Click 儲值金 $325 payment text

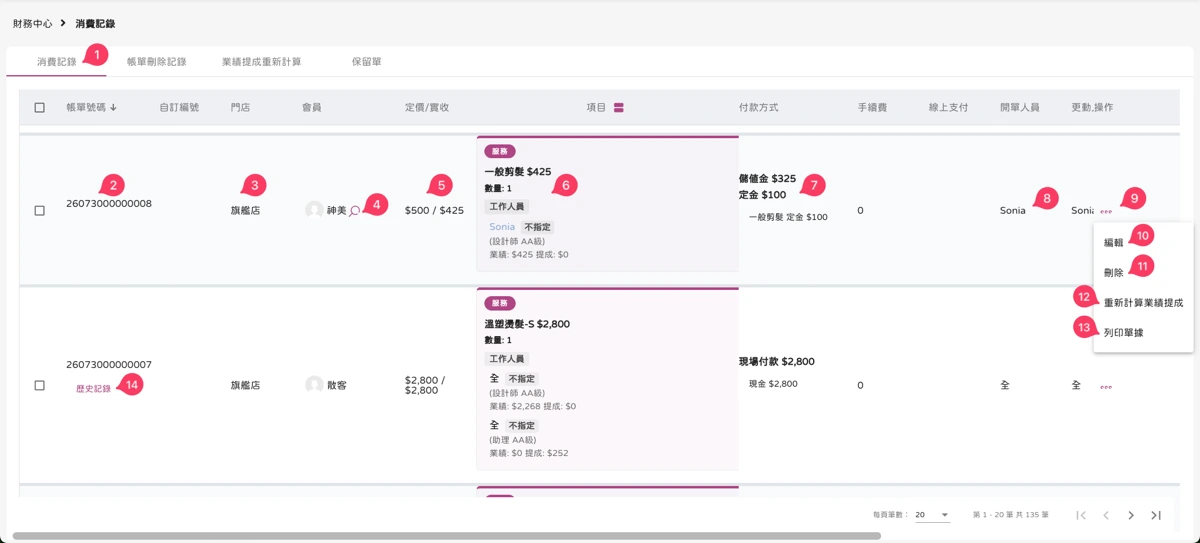pos(767,179)
